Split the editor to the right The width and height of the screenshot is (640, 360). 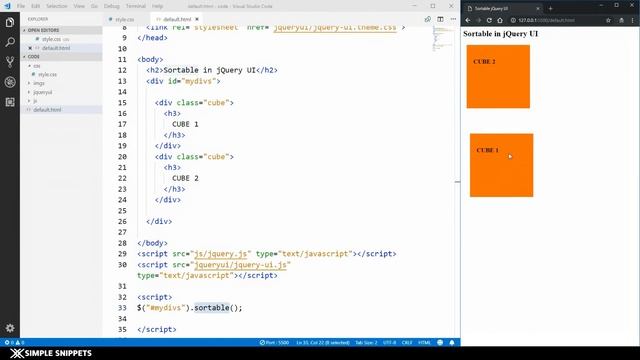pos(440,19)
